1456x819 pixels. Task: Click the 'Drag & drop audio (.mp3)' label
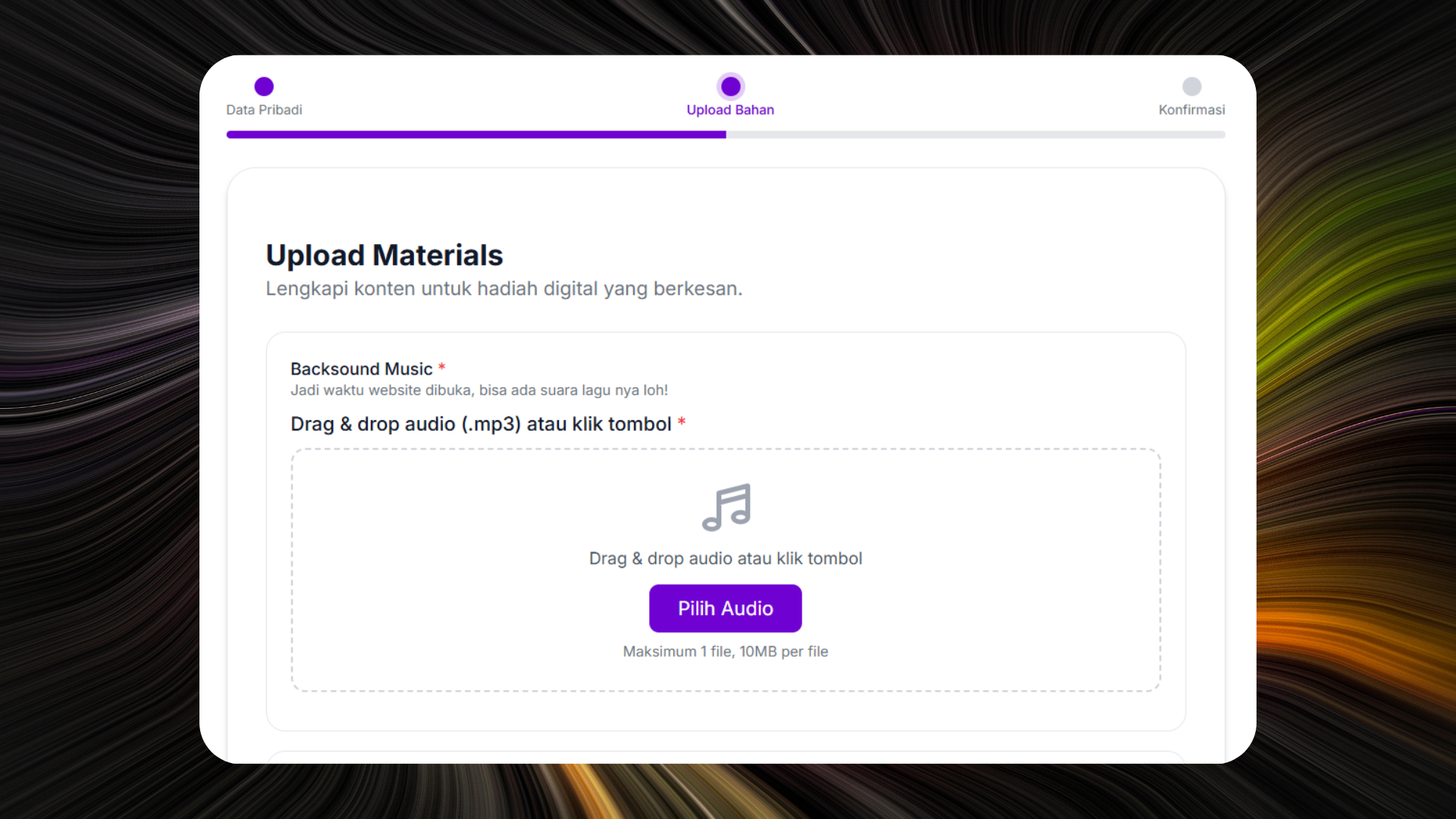click(481, 424)
